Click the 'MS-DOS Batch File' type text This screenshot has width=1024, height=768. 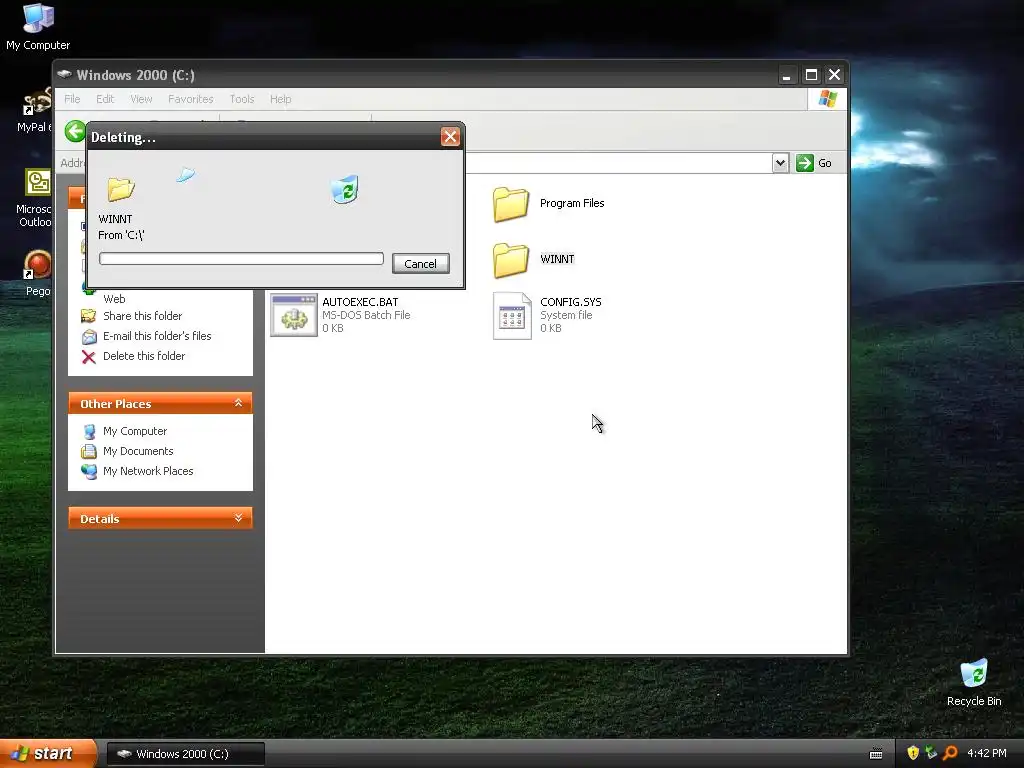point(366,315)
